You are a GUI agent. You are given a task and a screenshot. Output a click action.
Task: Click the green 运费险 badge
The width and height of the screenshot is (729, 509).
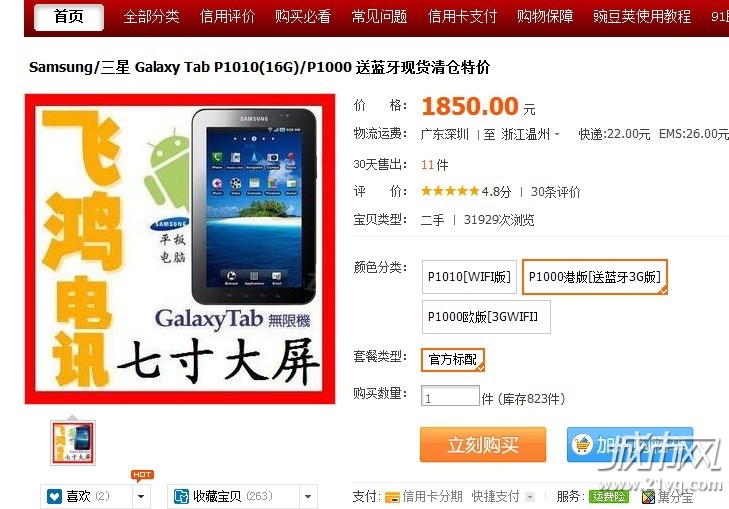coord(609,496)
